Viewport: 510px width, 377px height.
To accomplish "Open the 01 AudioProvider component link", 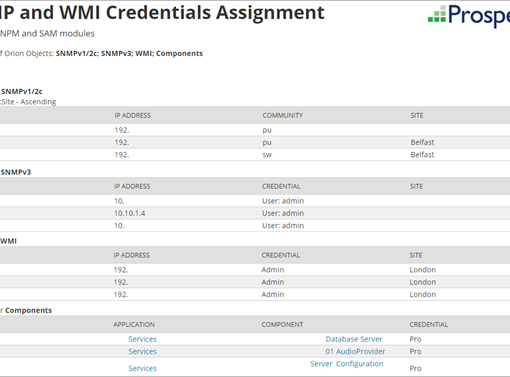I will 355,351.
